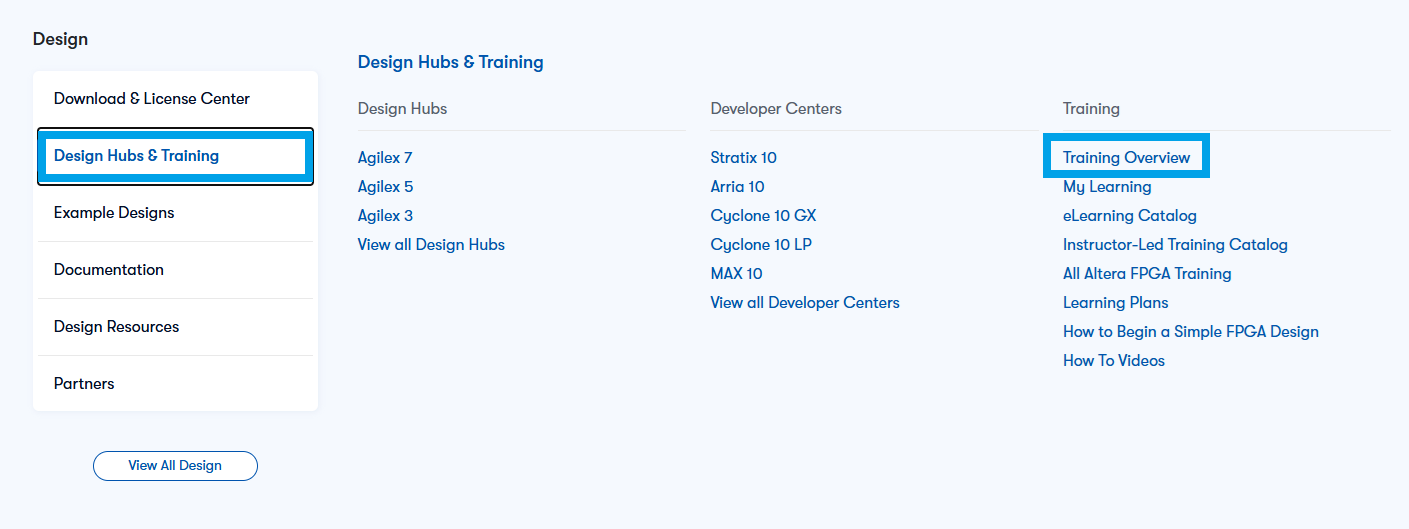1409x529 pixels.
Task: Click View all Design Hubs link
Action: pos(431,245)
